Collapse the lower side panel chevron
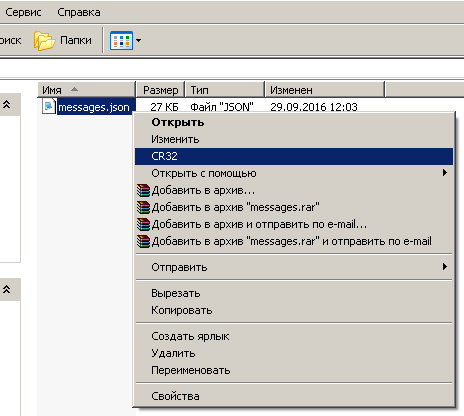The height and width of the screenshot is (416, 464). pos(7,289)
